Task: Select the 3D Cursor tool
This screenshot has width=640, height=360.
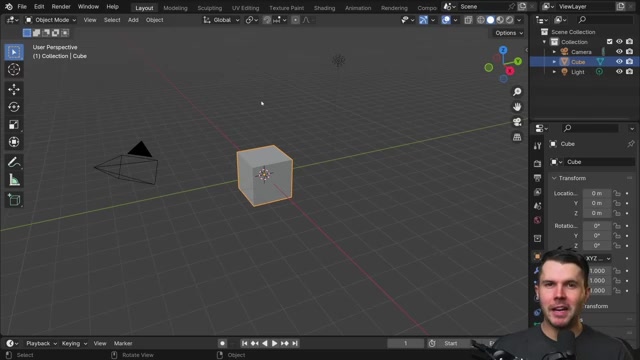Action: coord(14,69)
